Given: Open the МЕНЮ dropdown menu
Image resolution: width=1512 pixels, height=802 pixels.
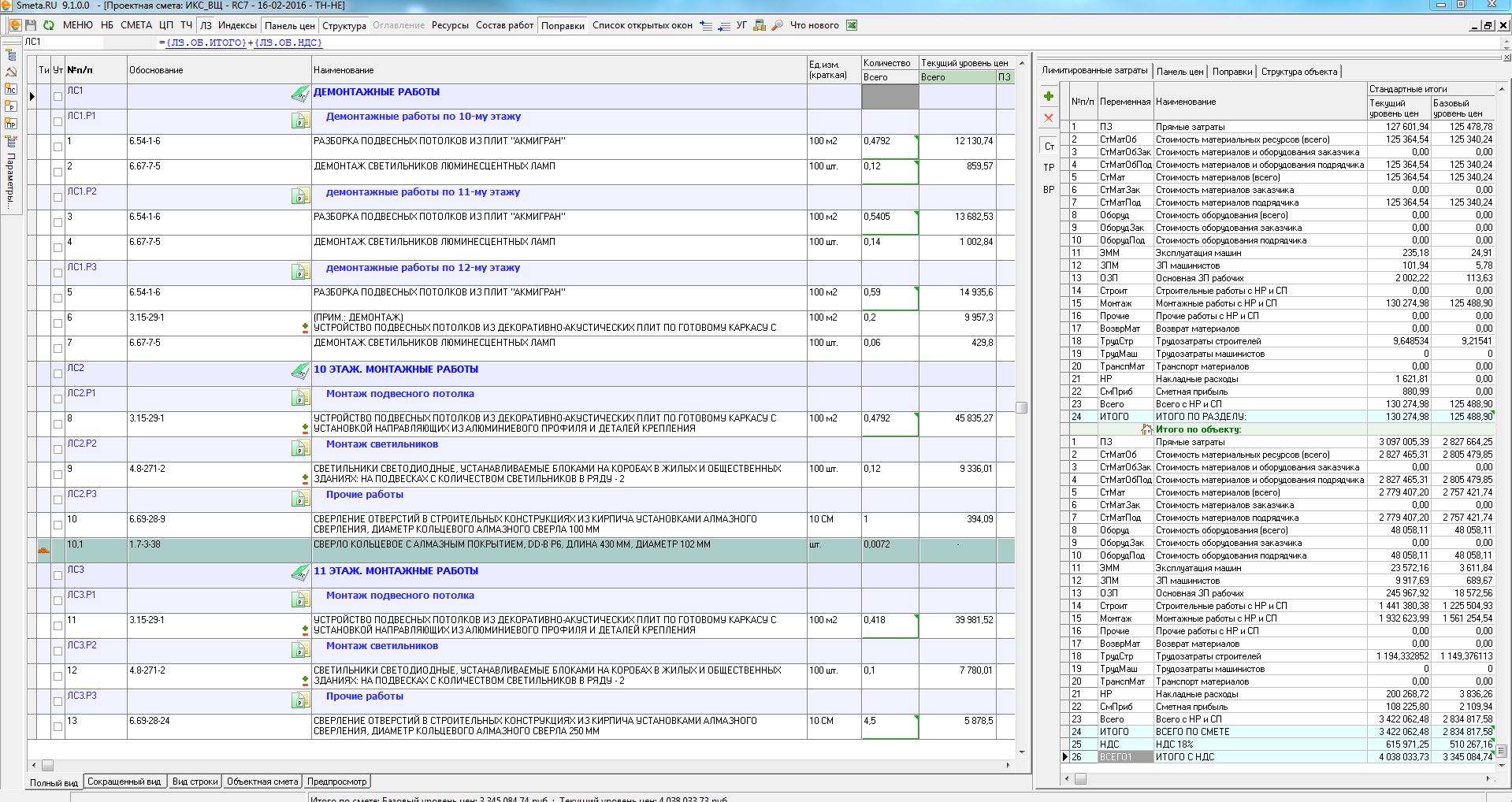Looking at the screenshot, I should pos(77,25).
